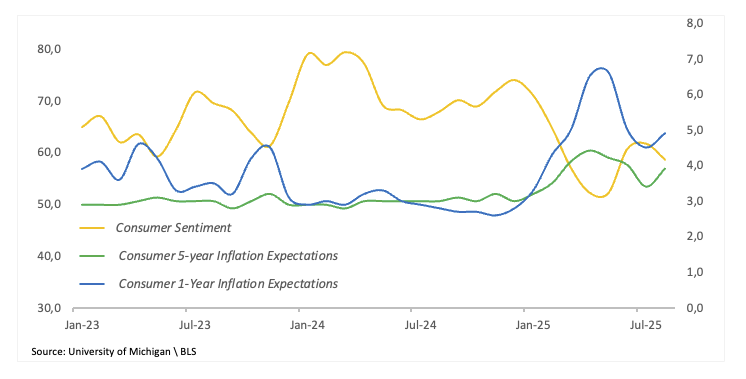Click the Jan-23 x-axis label

point(82,325)
